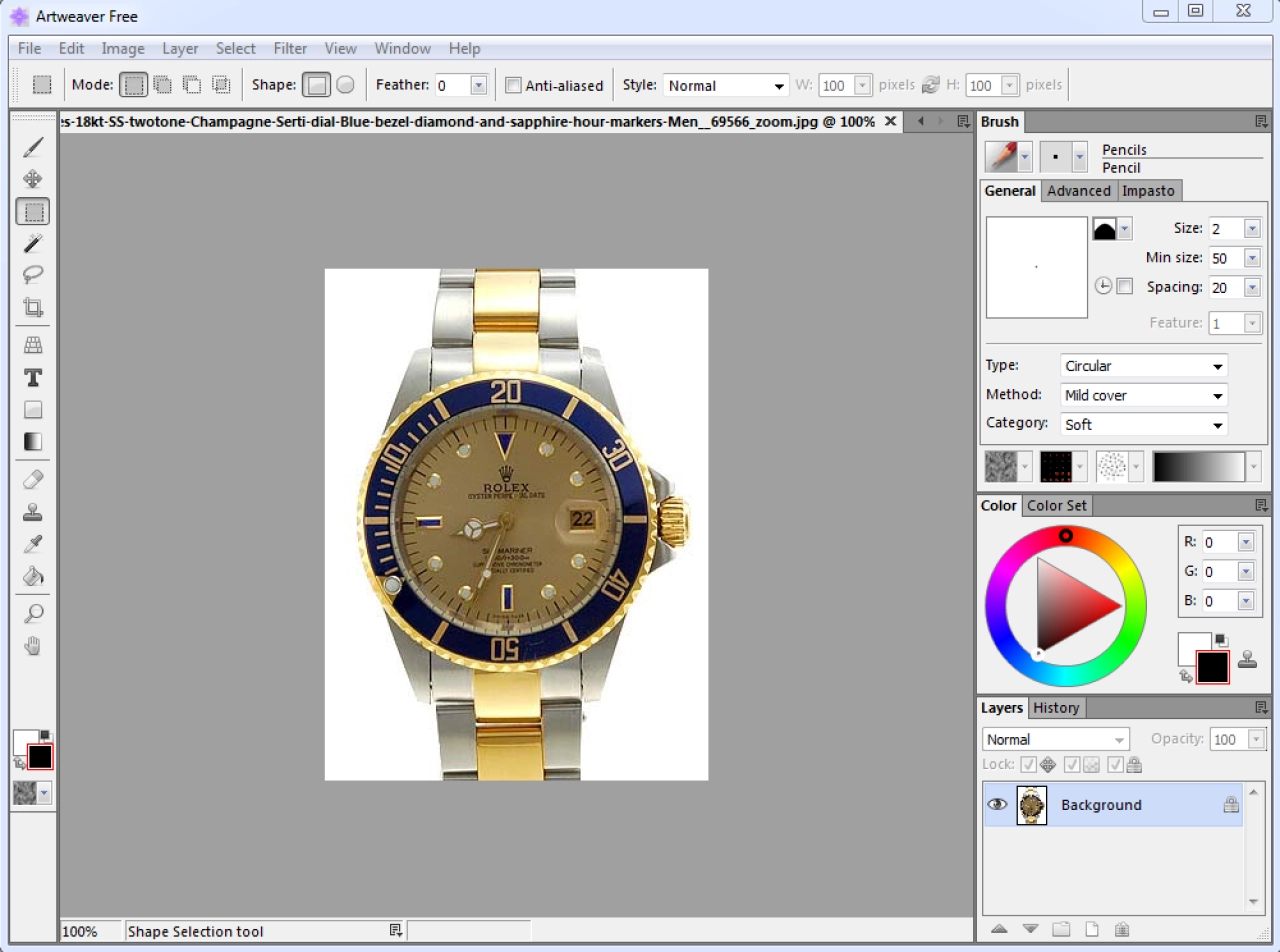Select the Magic Wand tool
This screenshot has width=1280, height=952.
[33, 243]
